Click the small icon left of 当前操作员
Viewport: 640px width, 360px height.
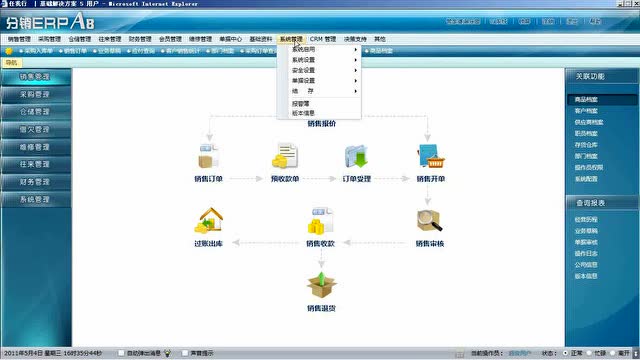click(459, 353)
